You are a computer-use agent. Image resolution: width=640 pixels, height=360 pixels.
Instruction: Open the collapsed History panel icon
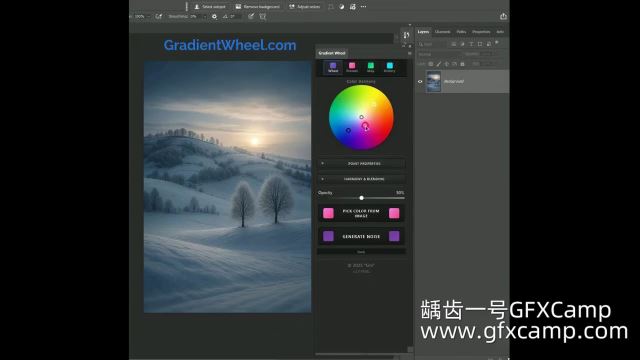tap(406, 36)
